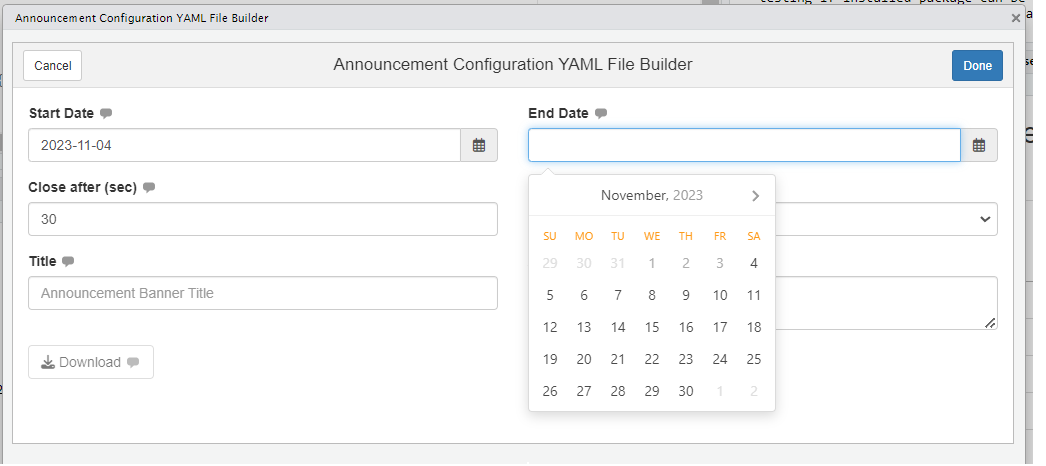
Task: Click the blue Done button
Action: tap(977, 65)
